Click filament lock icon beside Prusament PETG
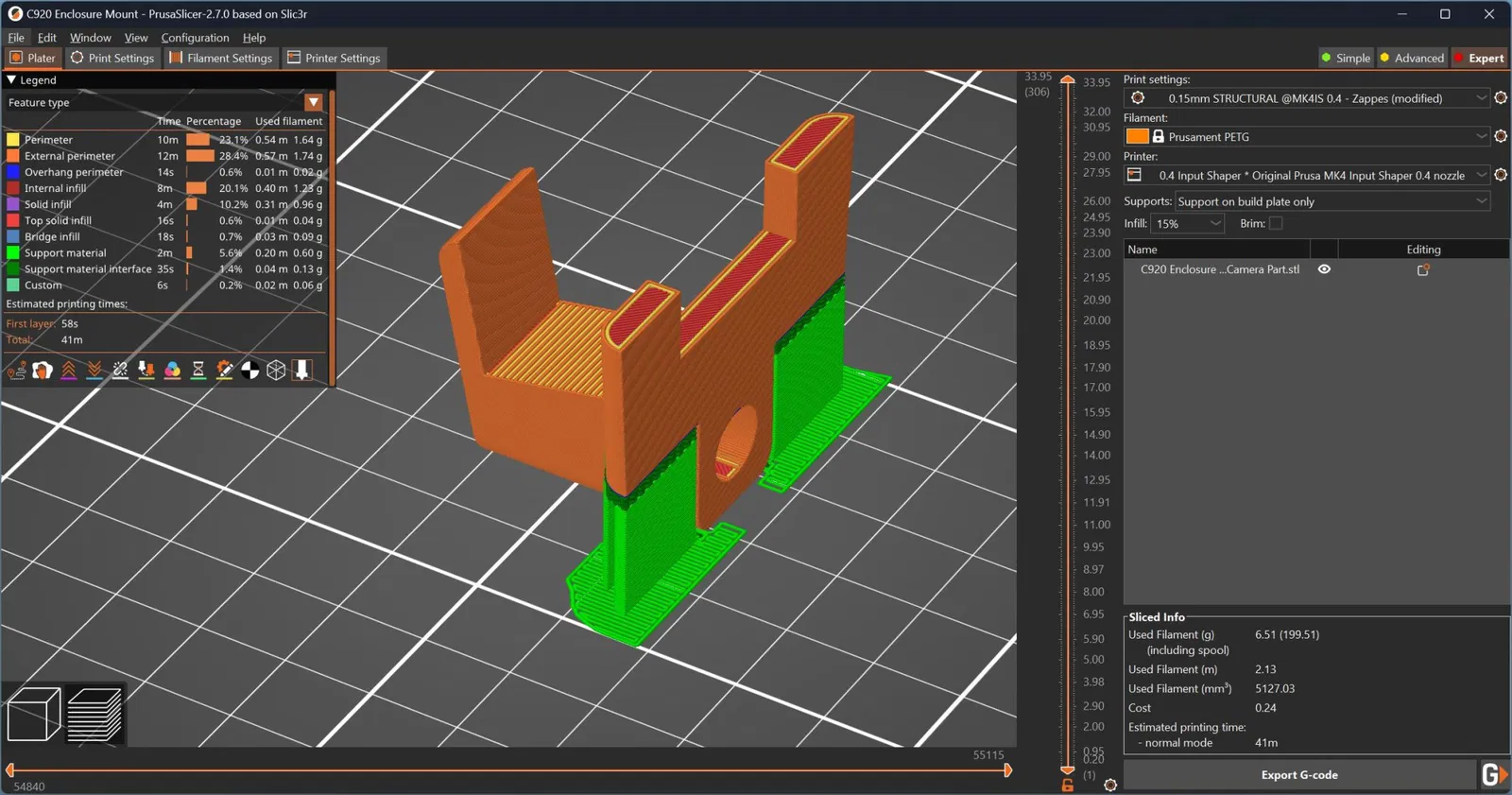 tap(1159, 136)
